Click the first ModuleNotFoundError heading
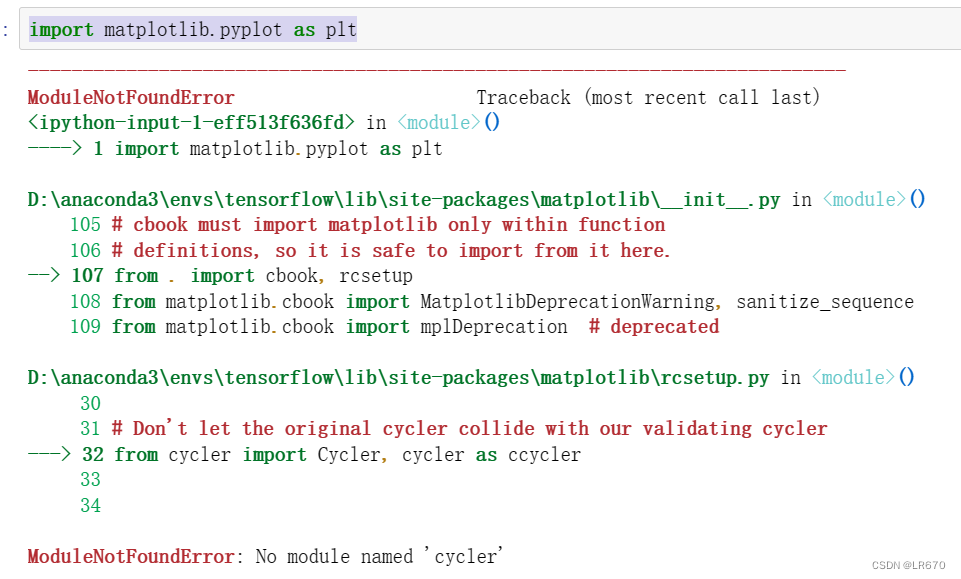Viewport: 961px width, 579px height. click(x=130, y=97)
